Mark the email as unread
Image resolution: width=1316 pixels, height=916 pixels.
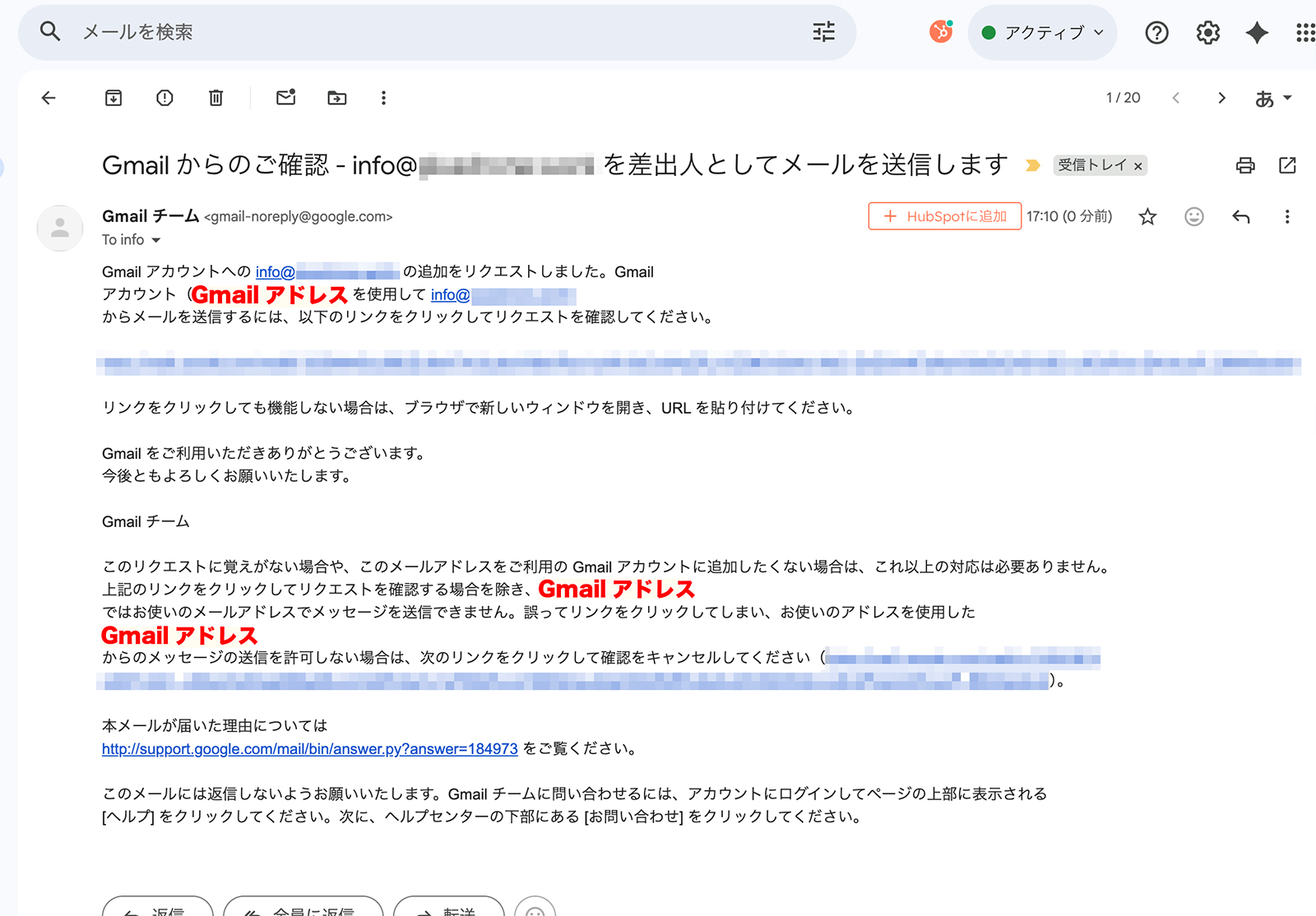coord(285,98)
